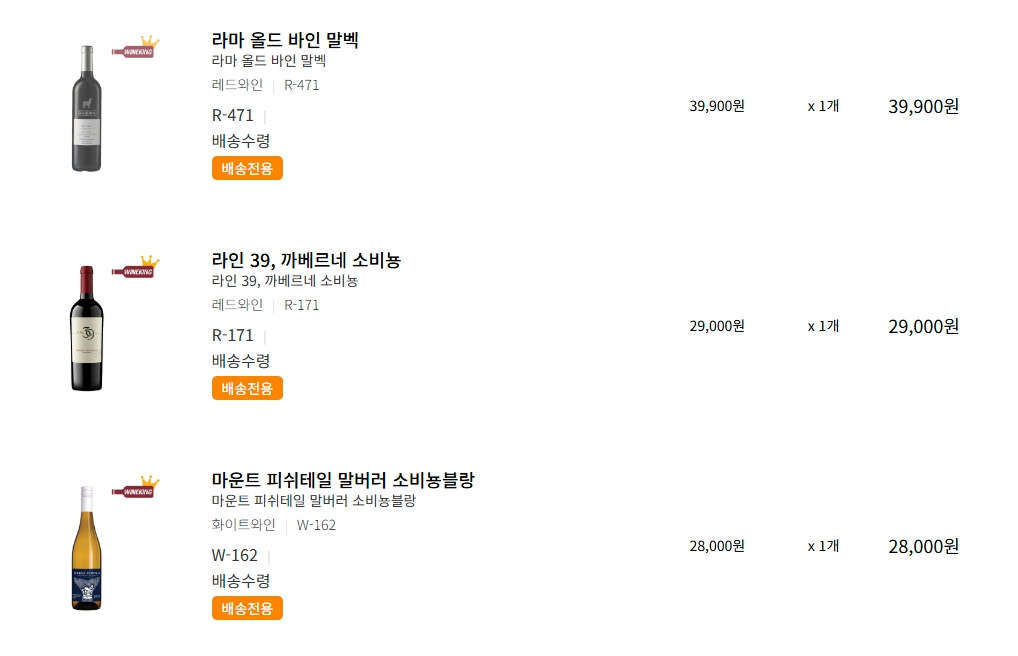This screenshot has height=656, width=1018.
Task: Select the 레드와인 category label for R-471
Action: coord(237,84)
